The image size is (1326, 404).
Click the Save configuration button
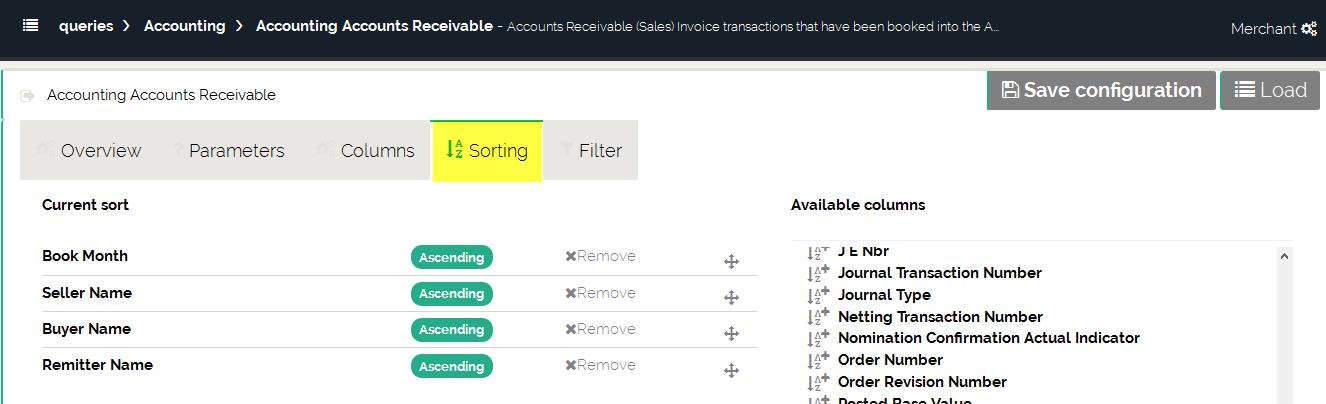(x=1101, y=91)
